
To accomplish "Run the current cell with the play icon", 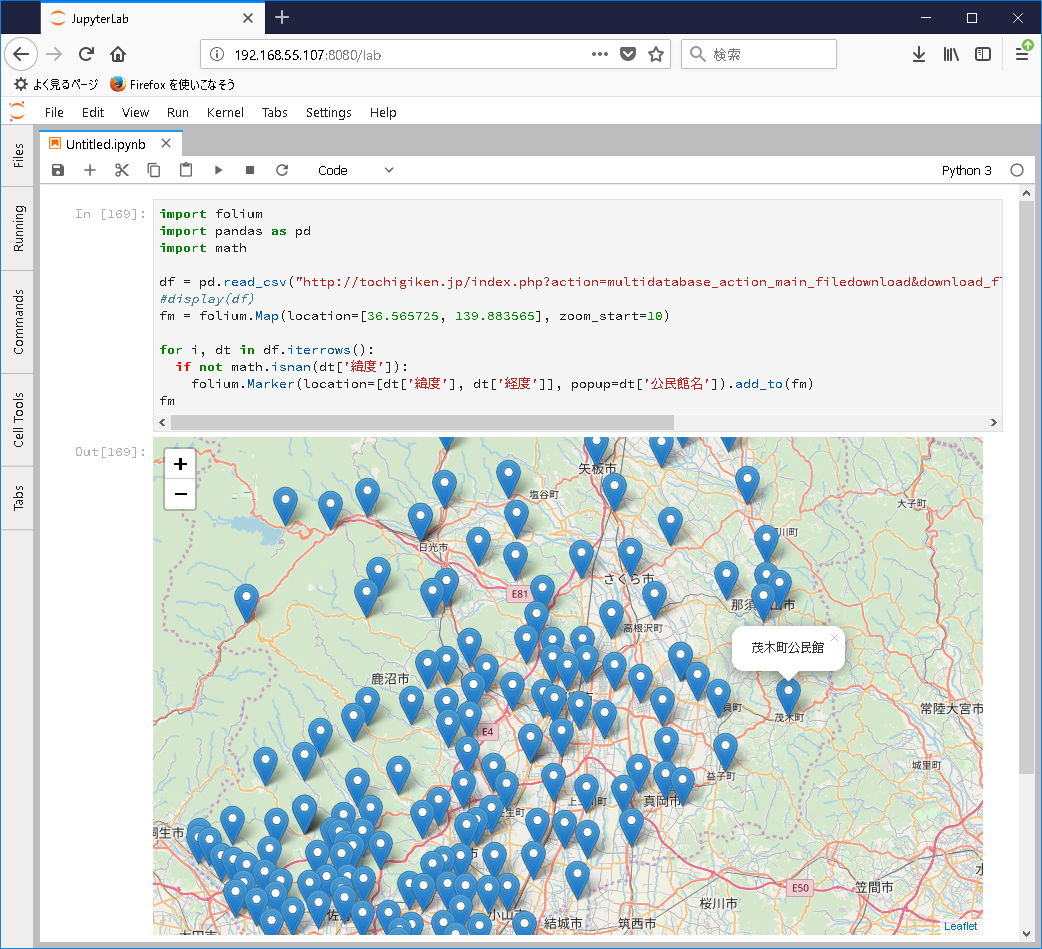I will (x=218, y=170).
